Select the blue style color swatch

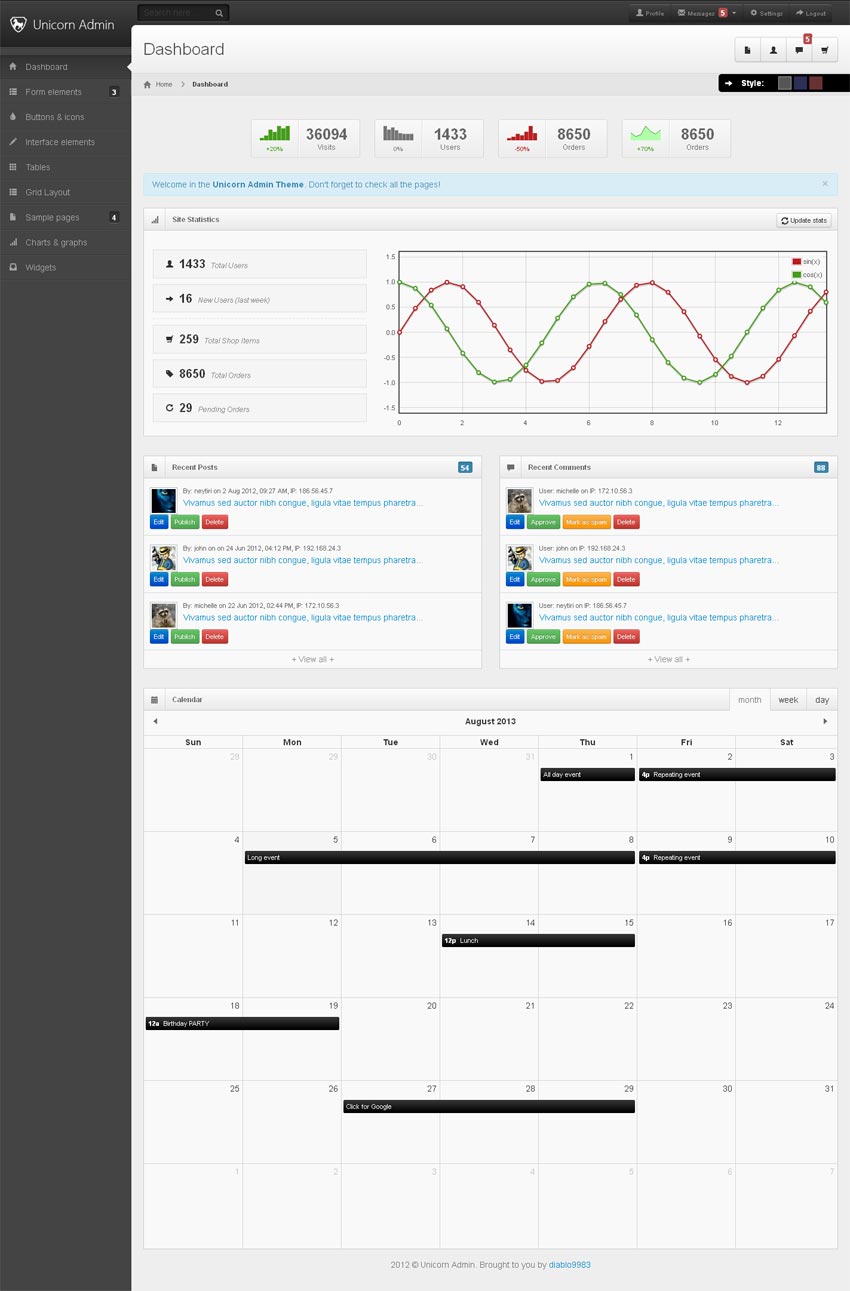coord(800,83)
